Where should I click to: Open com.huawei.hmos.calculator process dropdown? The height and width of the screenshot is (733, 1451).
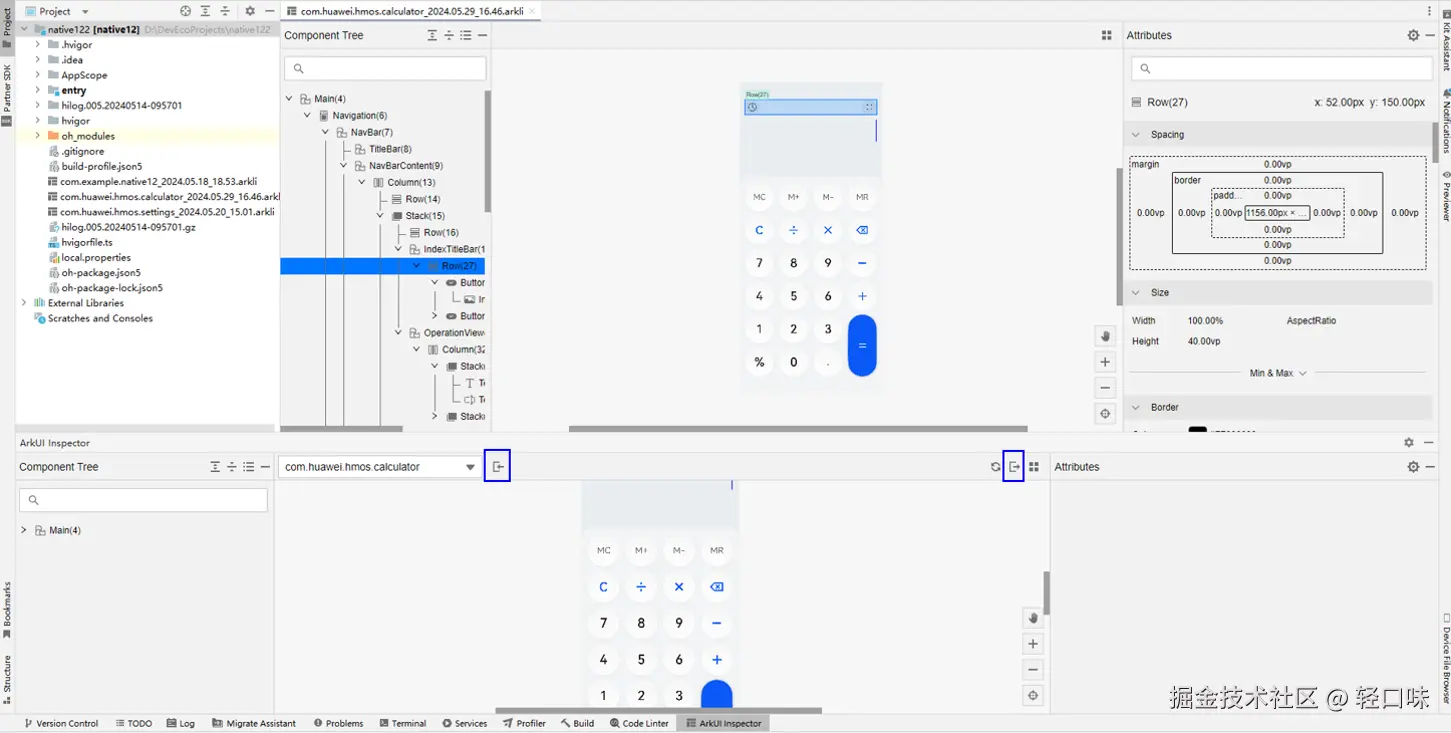point(379,467)
